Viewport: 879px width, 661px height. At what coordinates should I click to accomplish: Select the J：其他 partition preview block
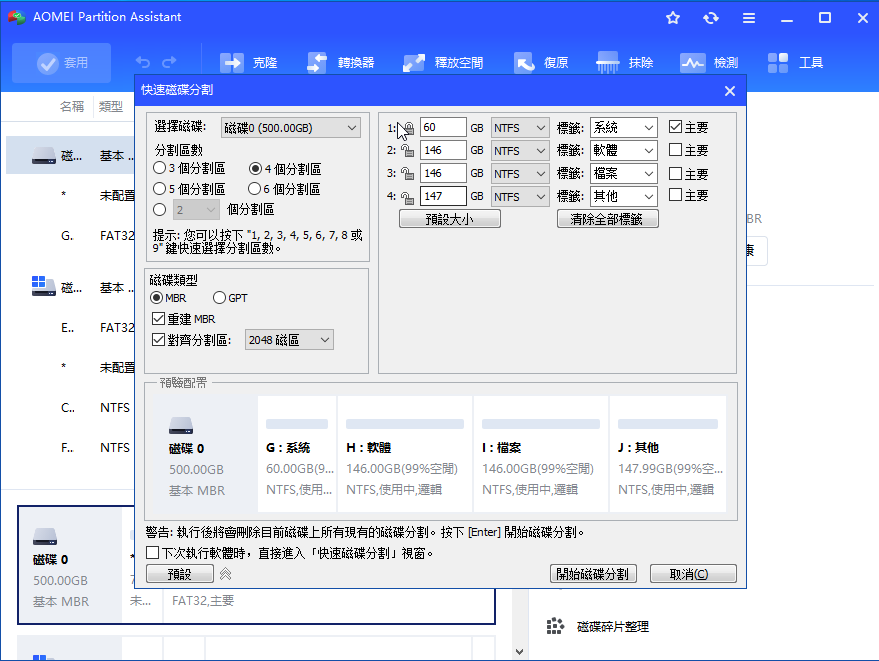click(x=668, y=454)
